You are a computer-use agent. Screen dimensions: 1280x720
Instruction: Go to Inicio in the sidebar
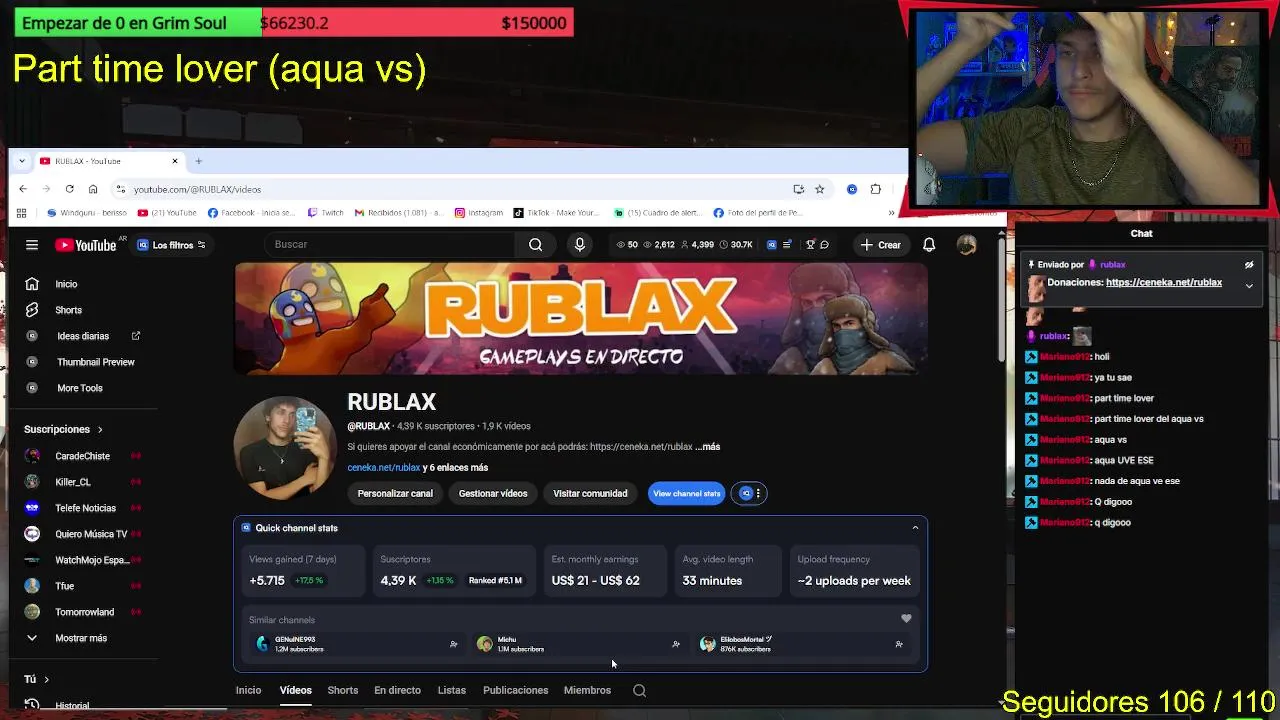tap(67, 284)
